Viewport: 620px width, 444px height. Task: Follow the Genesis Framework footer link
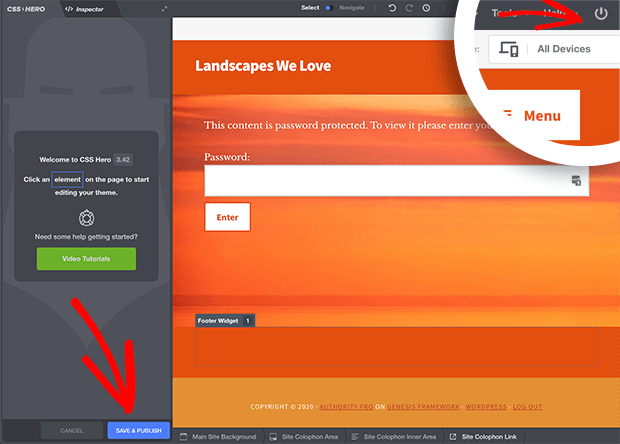pyautogui.click(x=423, y=407)
